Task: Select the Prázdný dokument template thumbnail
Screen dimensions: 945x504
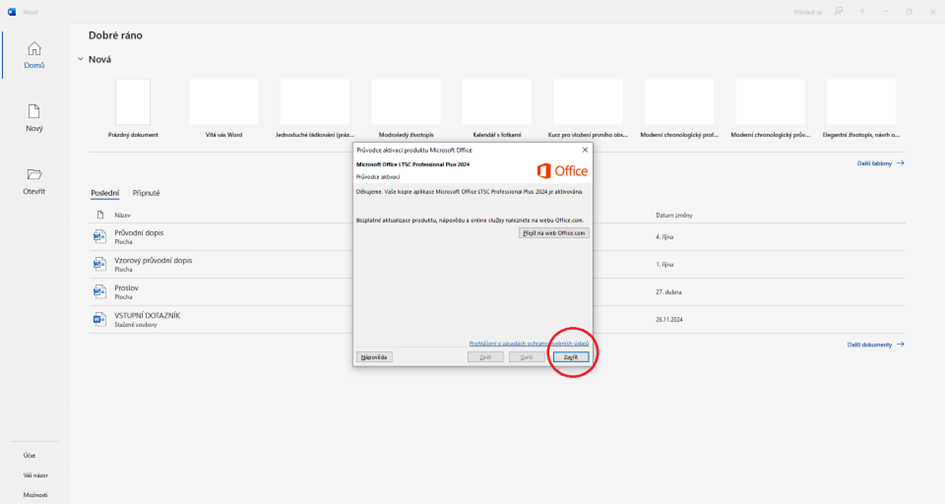Action: click(x=133, y=102)
